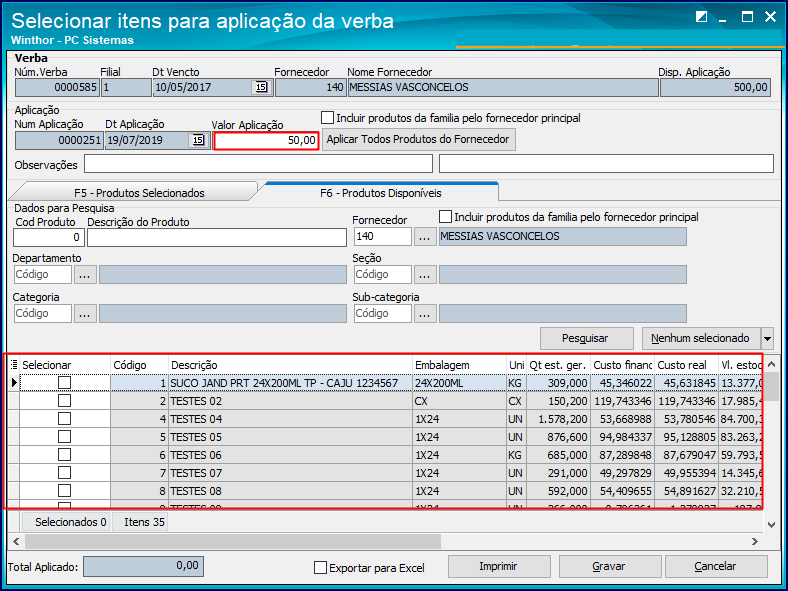The height and width of the screenshot is (591, 788).
Task: Select checkbox for TESTES 02 row
Action: point(64,401)
